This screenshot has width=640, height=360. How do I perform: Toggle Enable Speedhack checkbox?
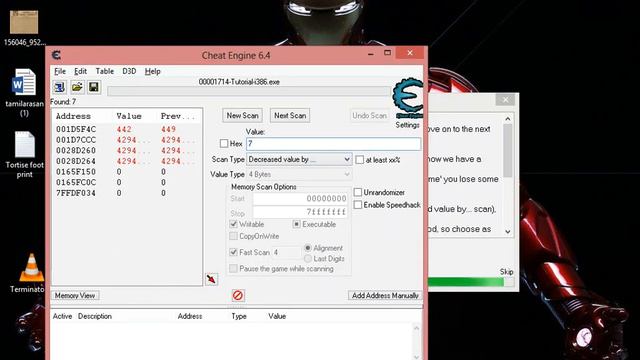point(358,204)
